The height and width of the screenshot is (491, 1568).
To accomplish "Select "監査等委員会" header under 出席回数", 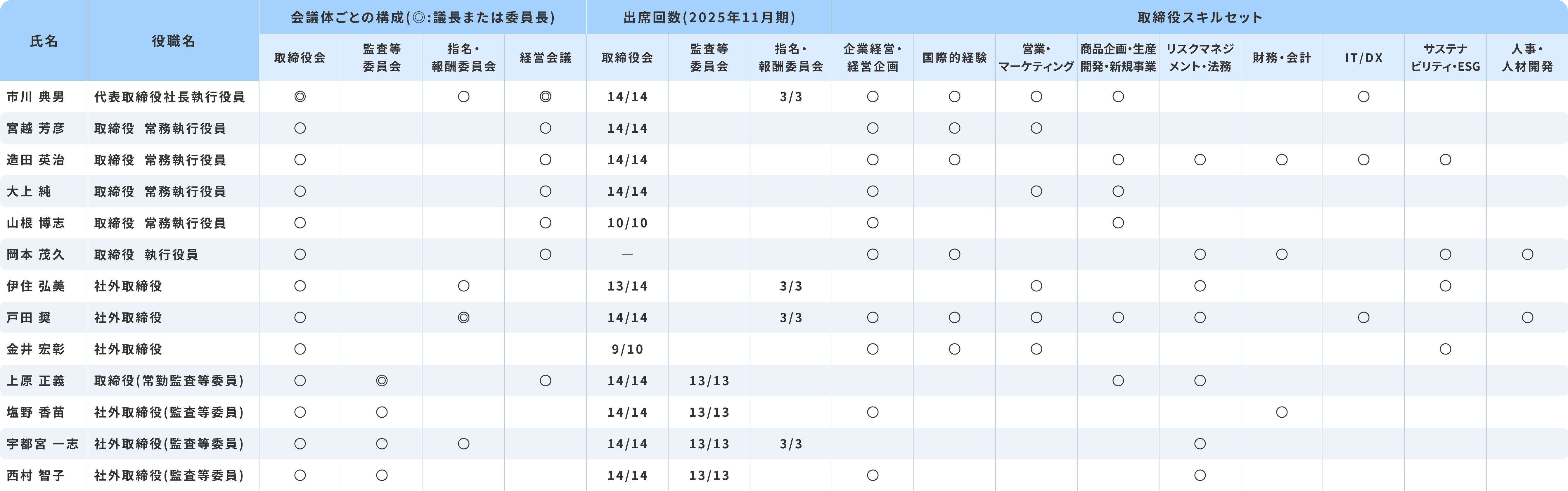I will tap(709, 58).
